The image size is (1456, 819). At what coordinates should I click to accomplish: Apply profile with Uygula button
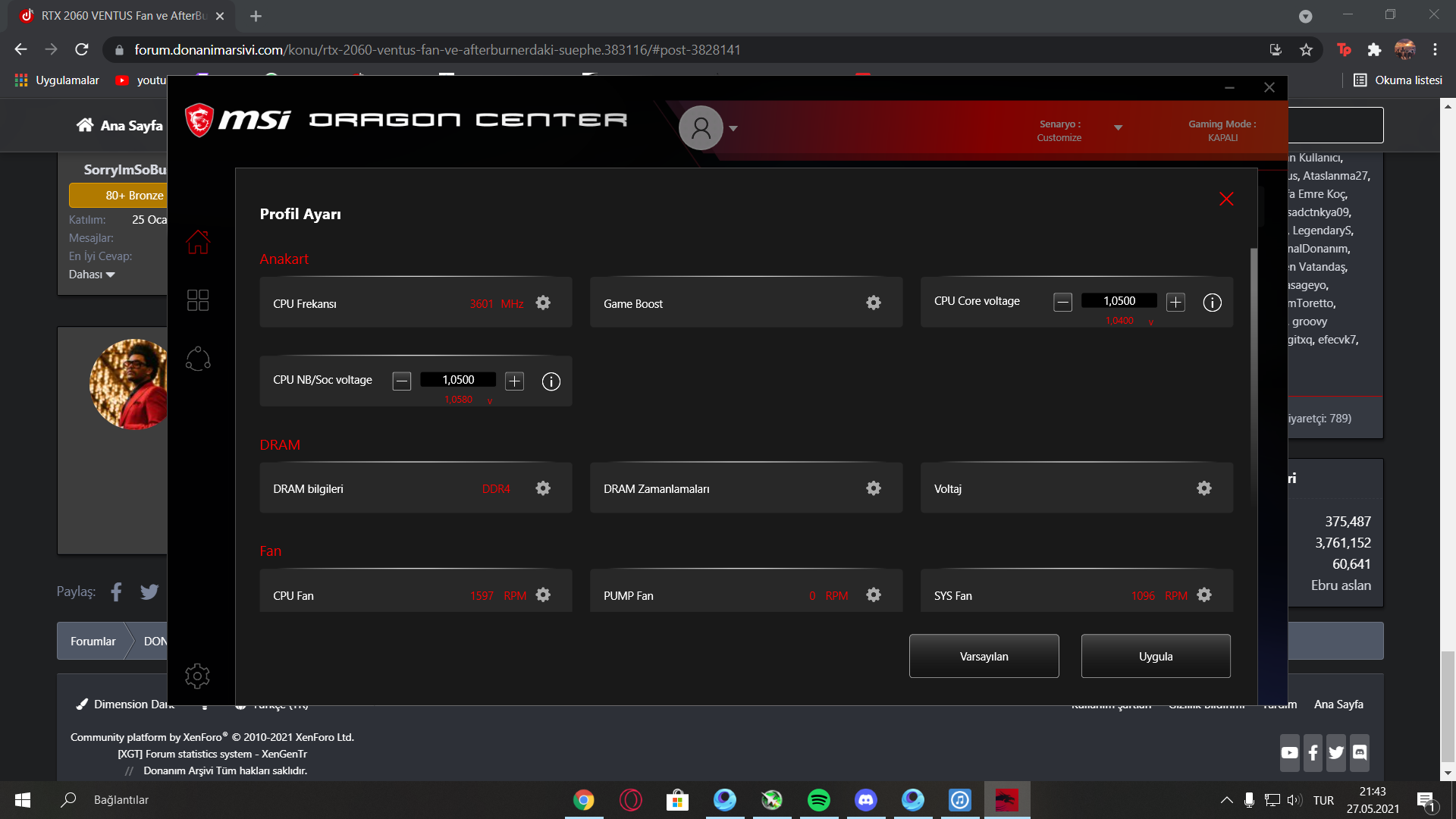point(1156,656)
